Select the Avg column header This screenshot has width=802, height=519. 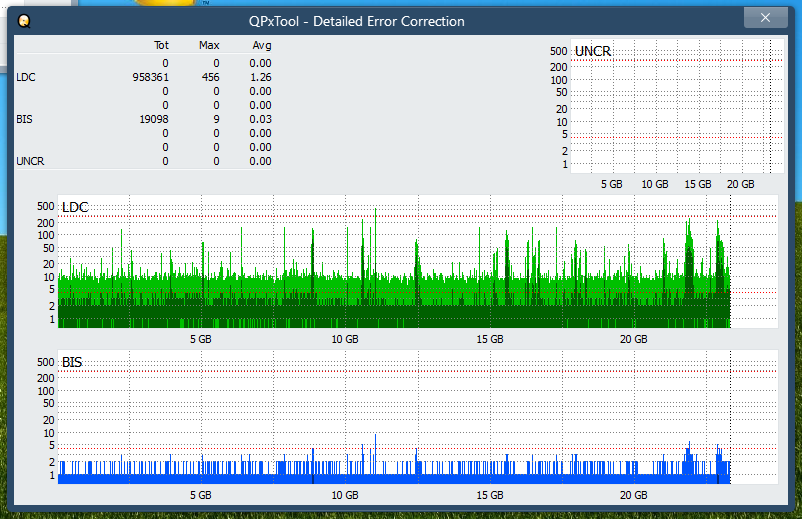coord(261,46)
